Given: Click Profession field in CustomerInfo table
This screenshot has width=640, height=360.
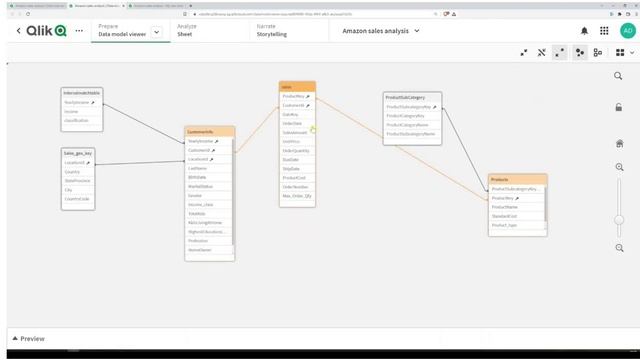Looking at the screenshot, I should [x=208, y=241].
